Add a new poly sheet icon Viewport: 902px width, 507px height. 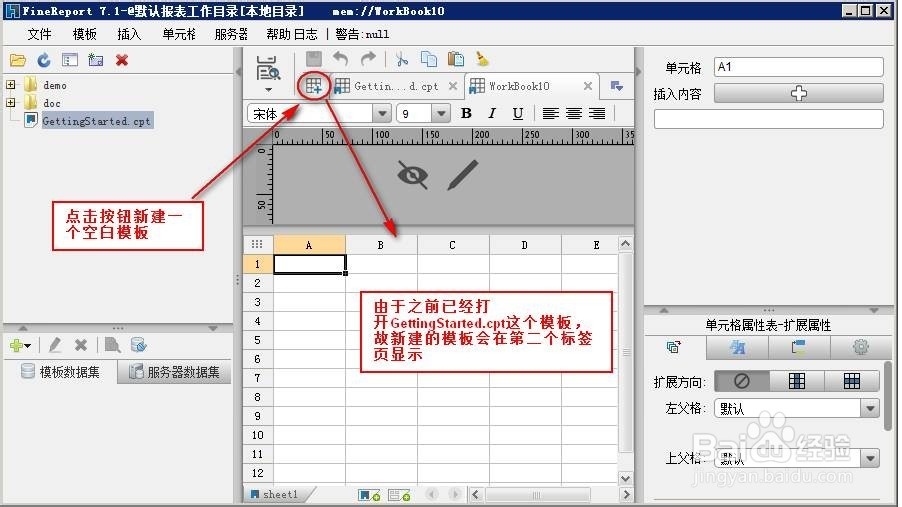[x=399, y=495]
